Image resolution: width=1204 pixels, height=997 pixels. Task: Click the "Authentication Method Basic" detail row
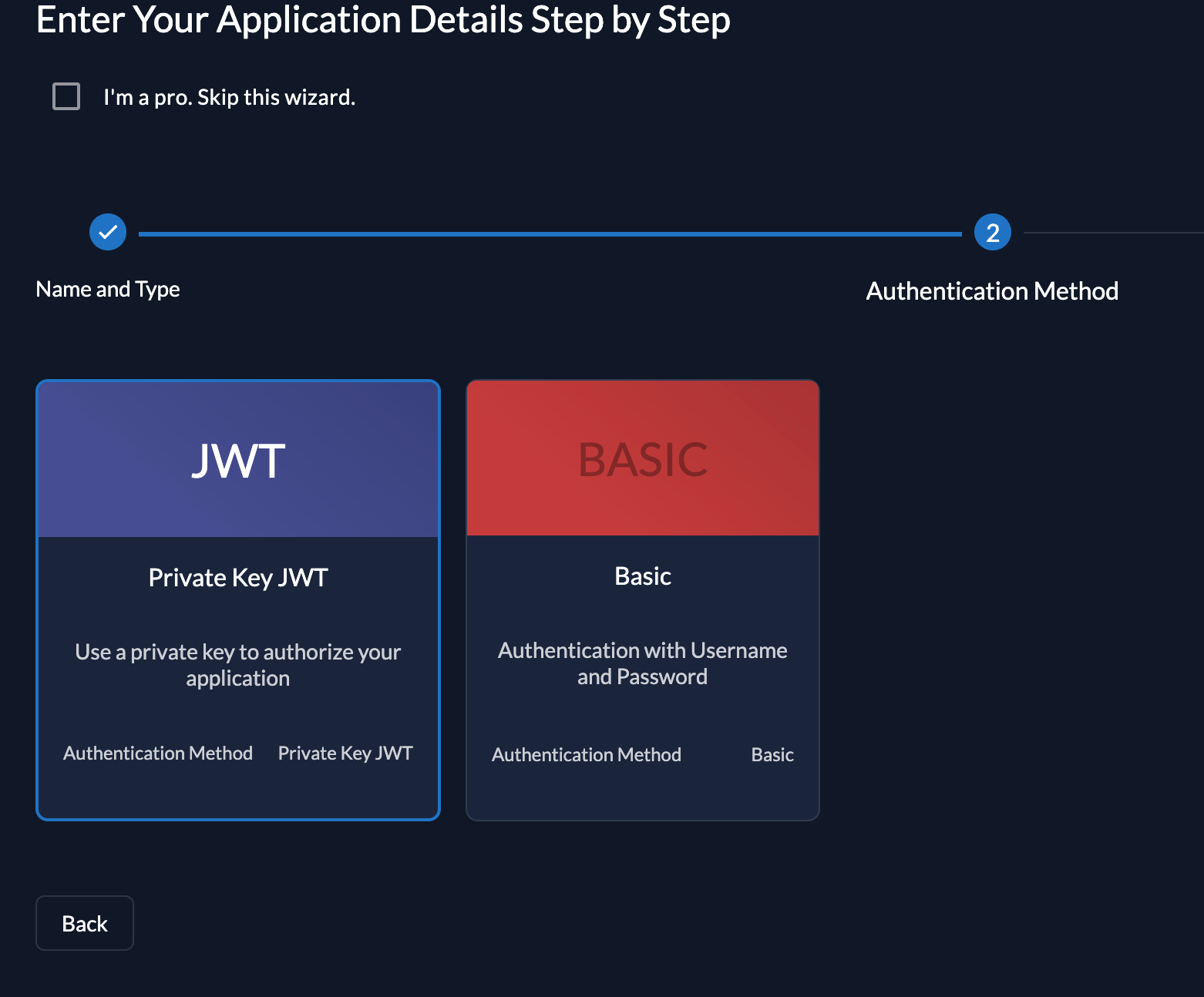click(642, 754)
